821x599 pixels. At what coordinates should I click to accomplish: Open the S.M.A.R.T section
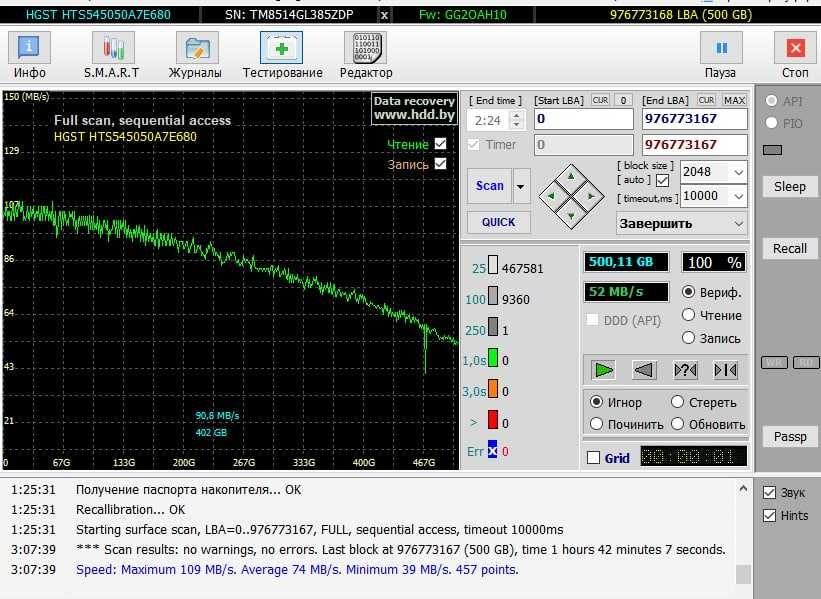point(112,54)
